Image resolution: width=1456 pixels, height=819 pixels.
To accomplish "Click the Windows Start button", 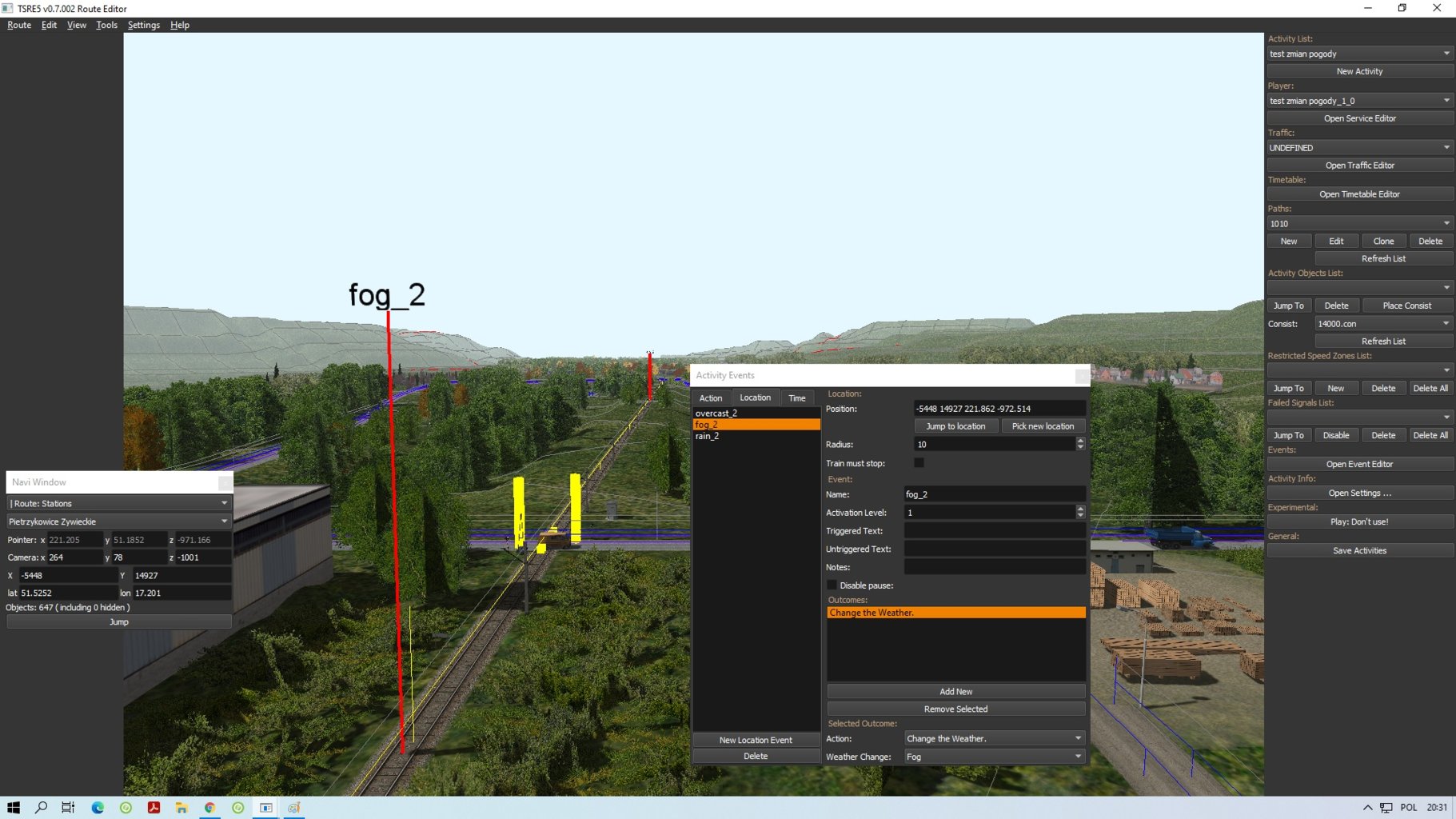I will point(14,808).
